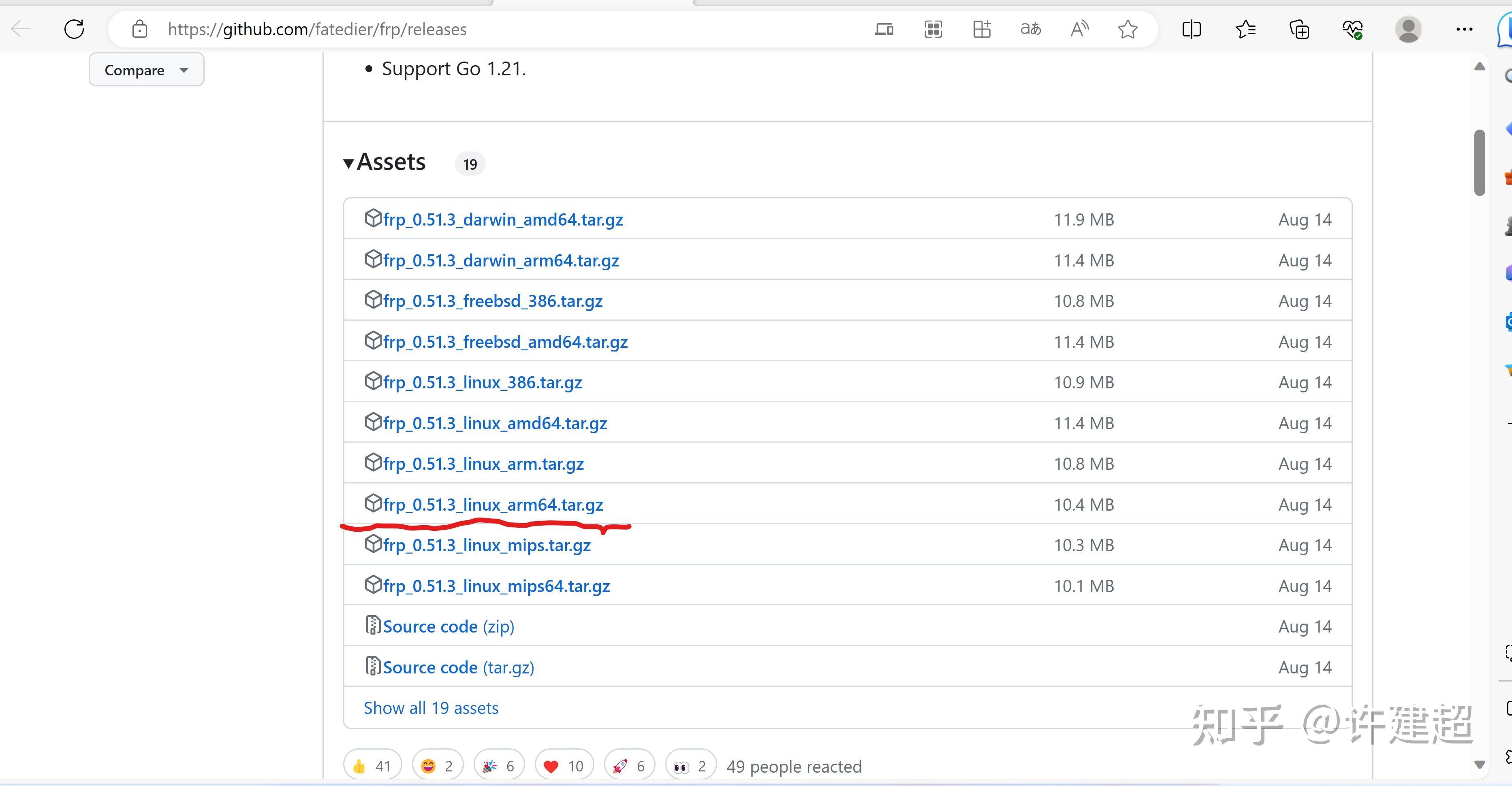Toggle the thumbs up reaction
Image resolution: width=1512 pixels, height=786 pixels.
tap(372, 765)
